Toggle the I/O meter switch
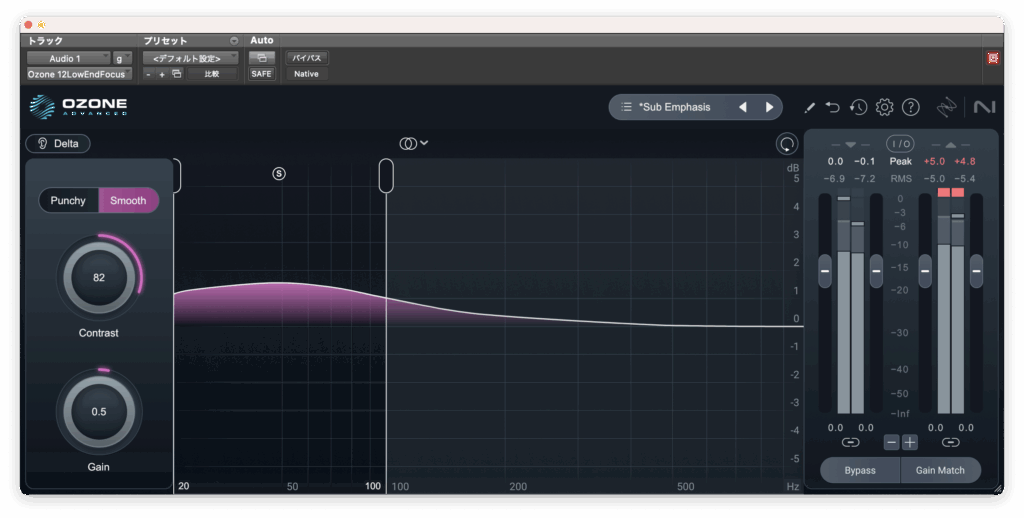The height and width of the screenshot is (518, 1024). pyautogui.click(x=900, y=144)
